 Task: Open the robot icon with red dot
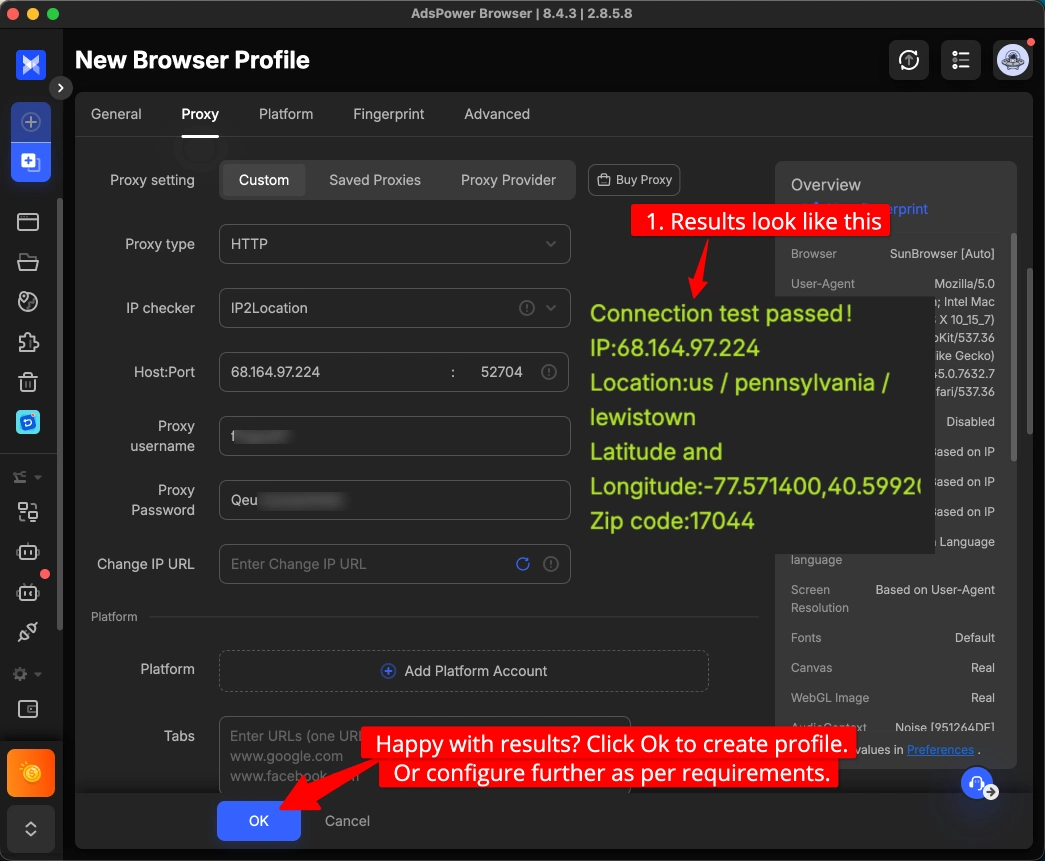pos(28,592)
